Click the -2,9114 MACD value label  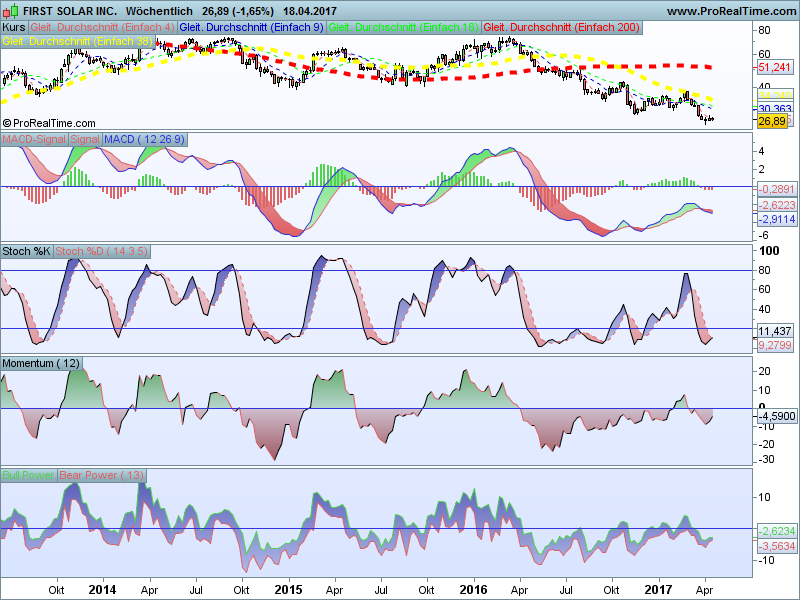tap(776, 219)
